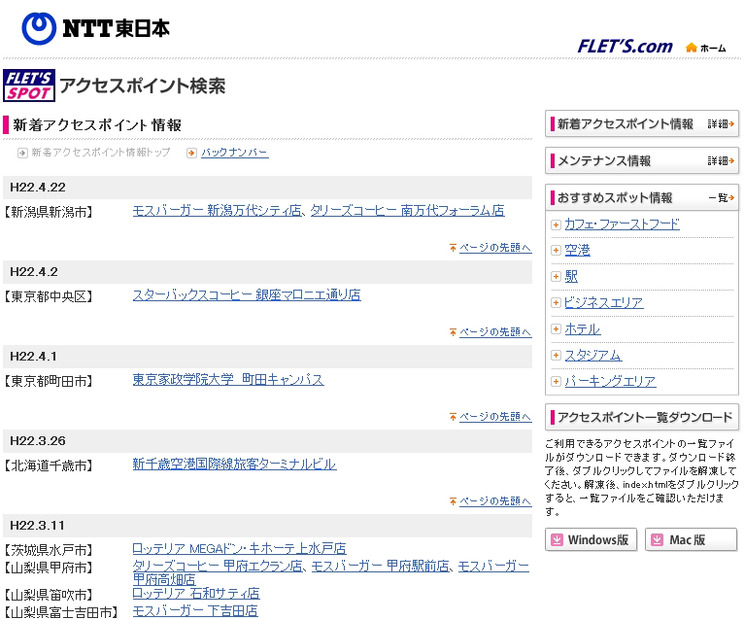744x620 pixels.
Task: Open スターバックスコーヒー 銀座マロニエ通り店 link
Action: click(x=246, y=295)
